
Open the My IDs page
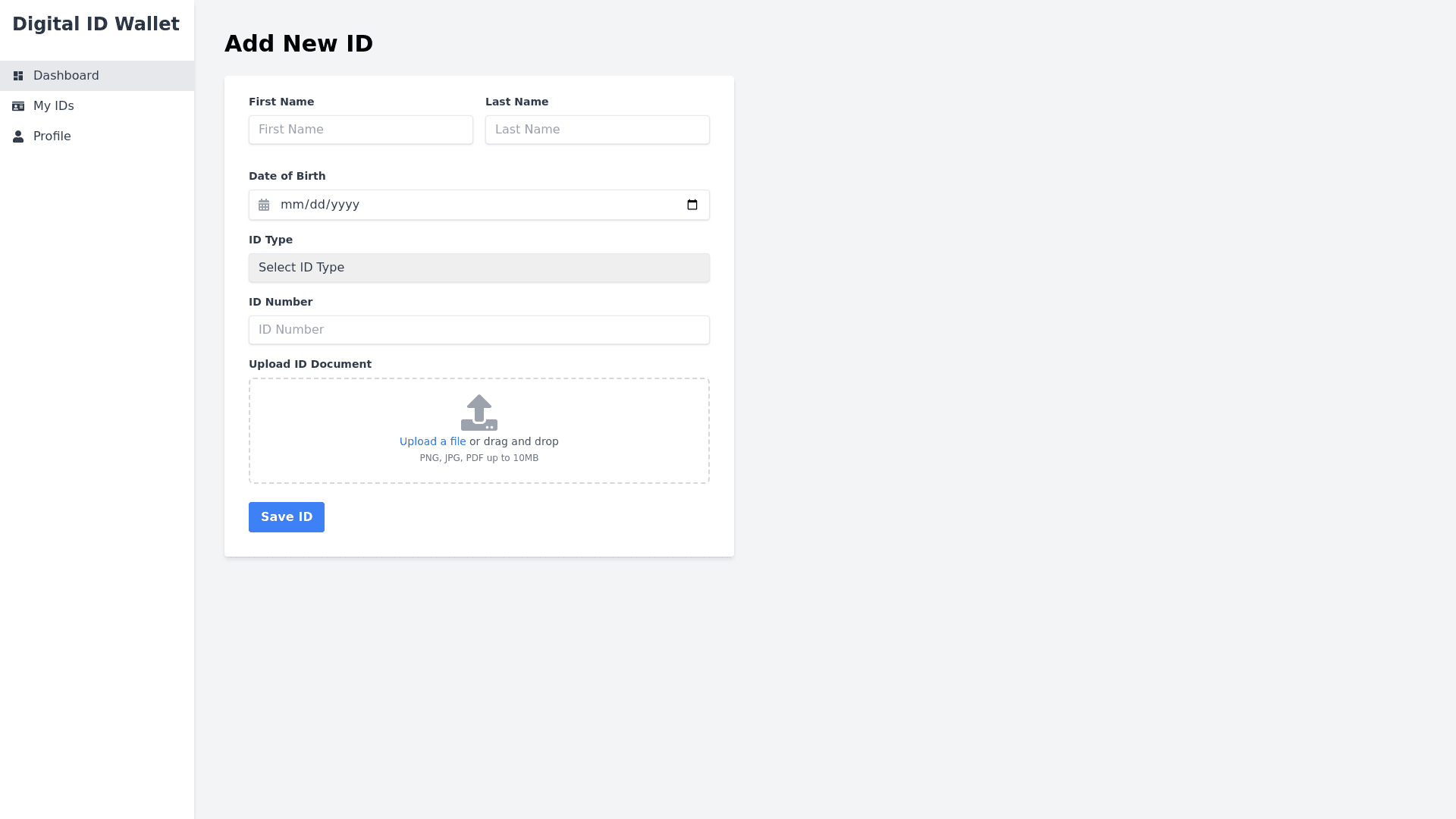[x=54, y=106]
